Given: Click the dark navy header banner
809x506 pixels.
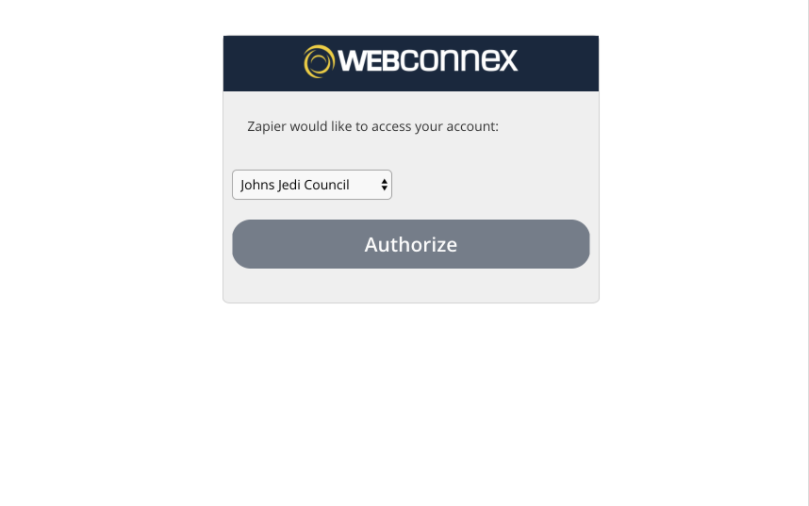Looking at the screenshot, I should click(x=411, y=63).
